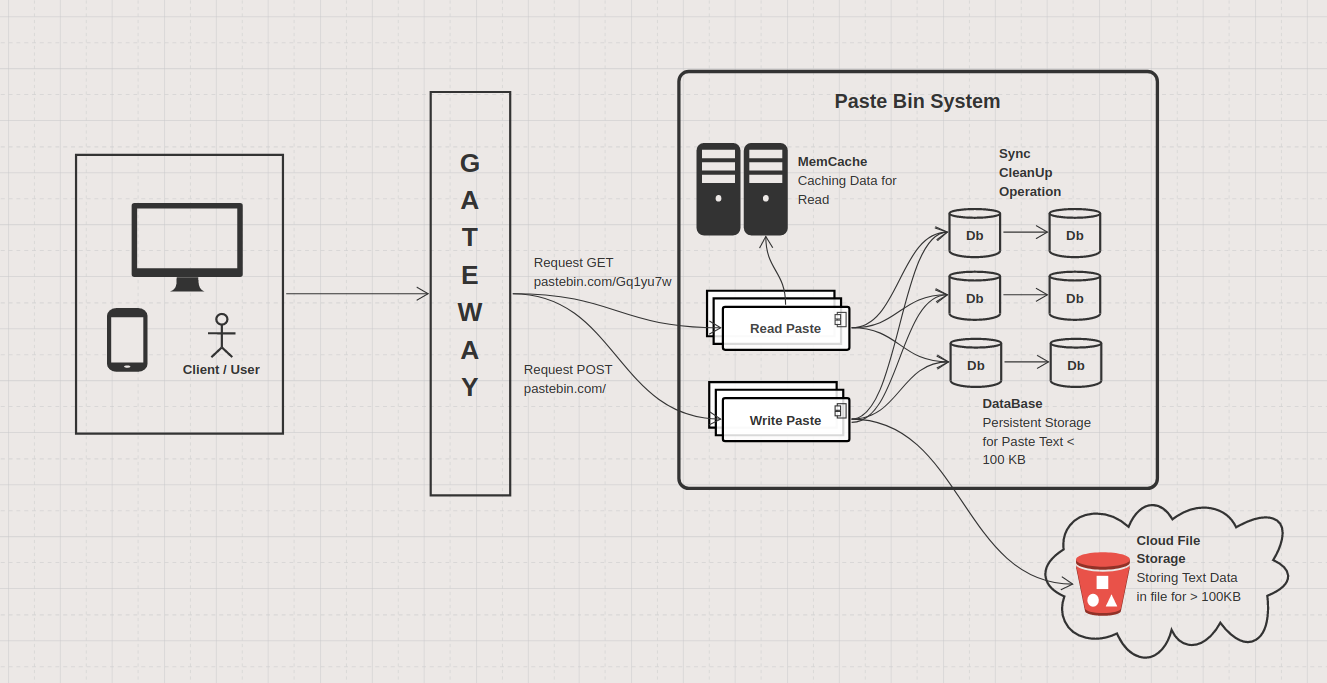1327x683 pixels.
Task: Click the letter Y in Gateway box
Action: pyautogui.click(x=470, y=388)
